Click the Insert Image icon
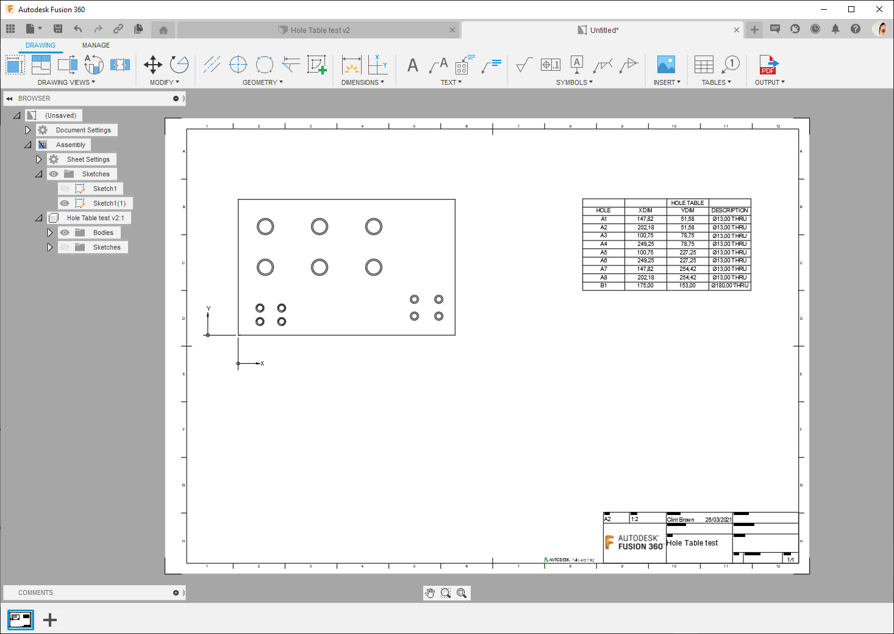This screenshot has height=634, width=894. tap(665, 65)
